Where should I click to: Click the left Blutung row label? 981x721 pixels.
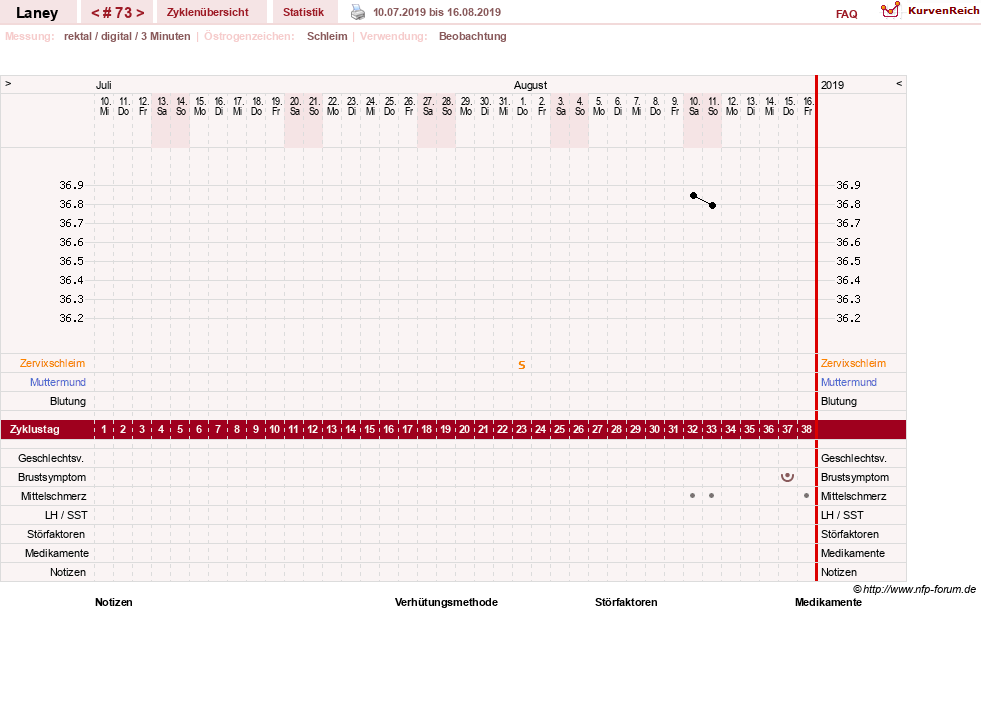[x=68, y=401]
